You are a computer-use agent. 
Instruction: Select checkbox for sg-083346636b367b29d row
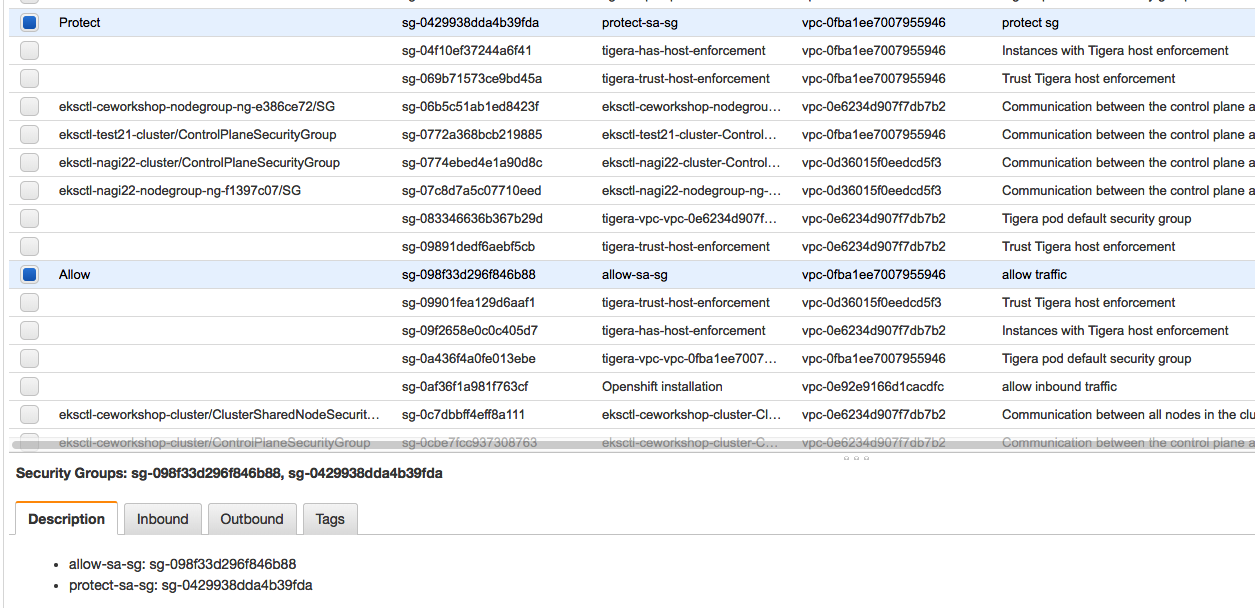29,218
